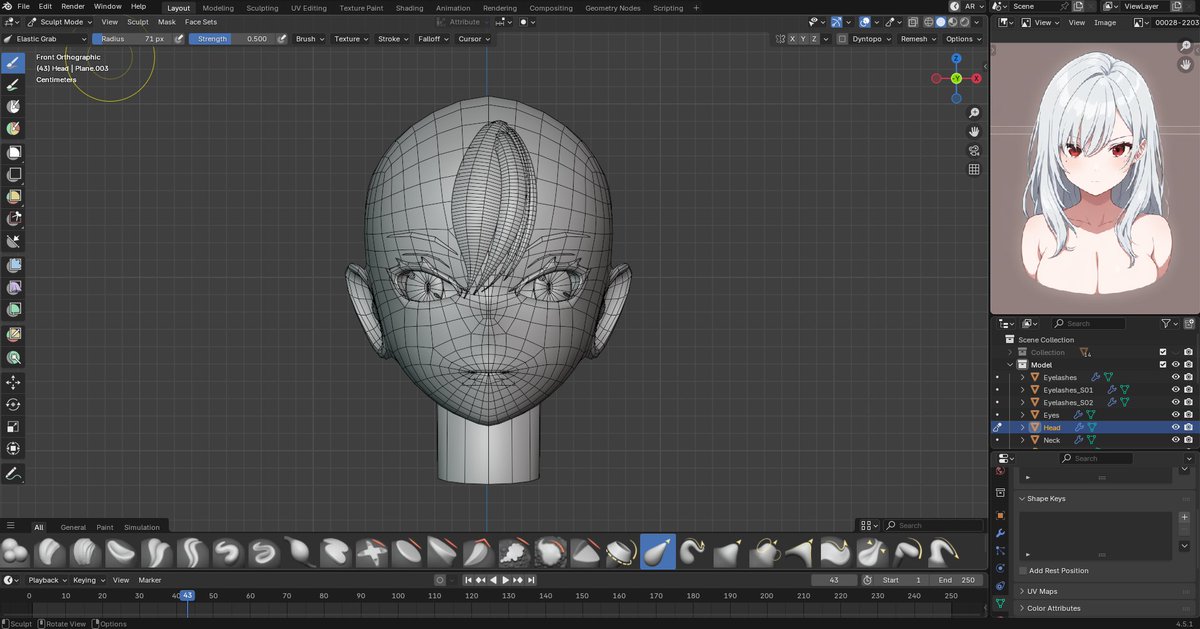Open the Falloff dropdown
1200x629 pixels.
coord(432,39)
